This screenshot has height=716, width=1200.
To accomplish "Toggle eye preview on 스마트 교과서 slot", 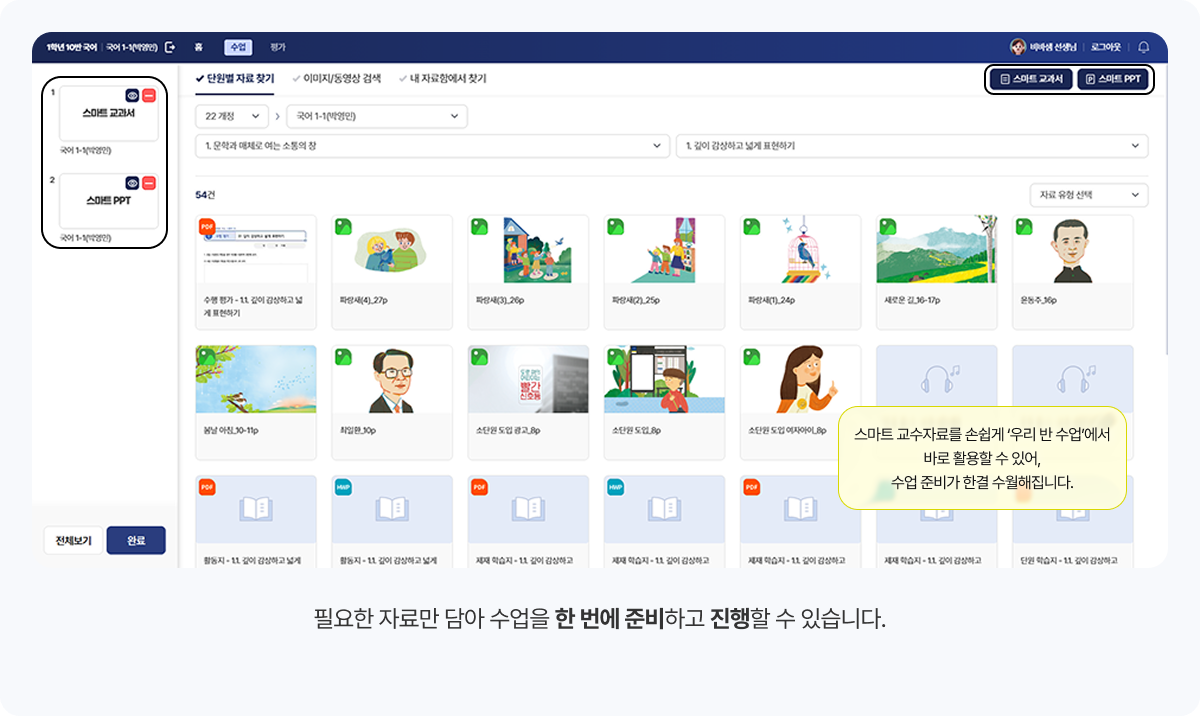I will pyautogui.click(x=132, y=95).
